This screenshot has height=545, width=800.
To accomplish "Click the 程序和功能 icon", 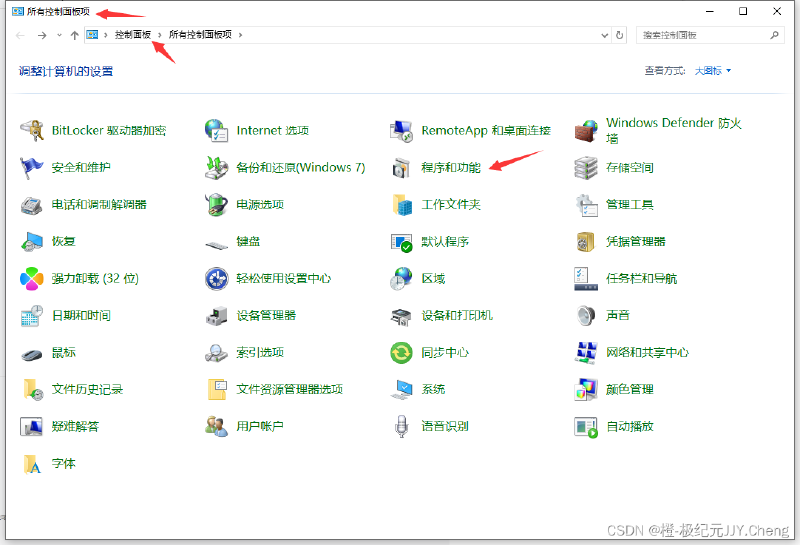I will coord(401,168).
